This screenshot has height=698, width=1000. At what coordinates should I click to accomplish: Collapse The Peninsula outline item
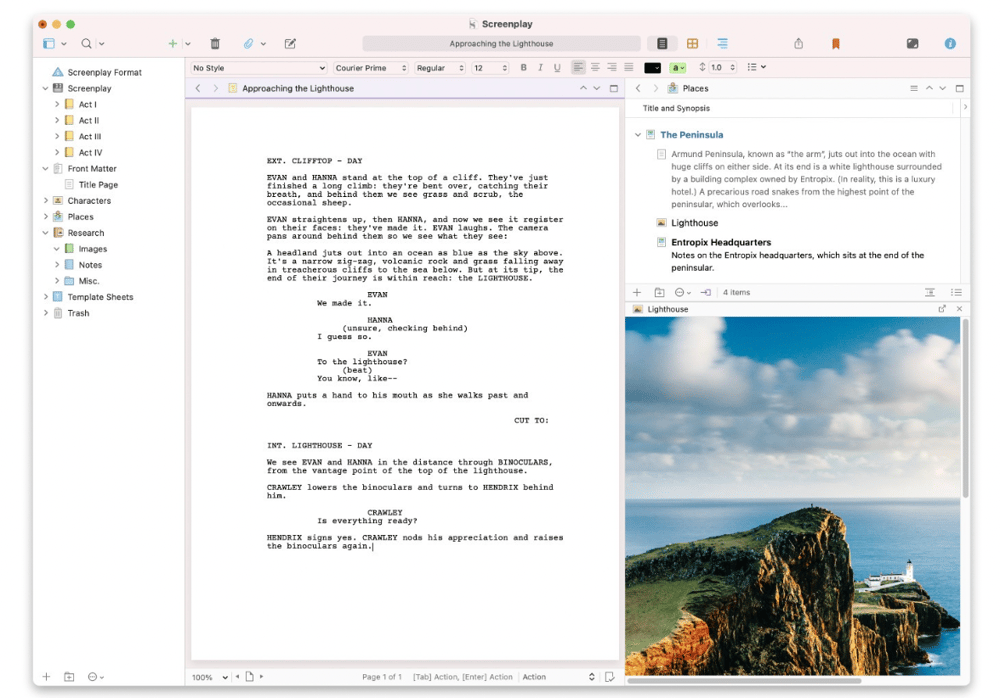click(x=638, y=135)
